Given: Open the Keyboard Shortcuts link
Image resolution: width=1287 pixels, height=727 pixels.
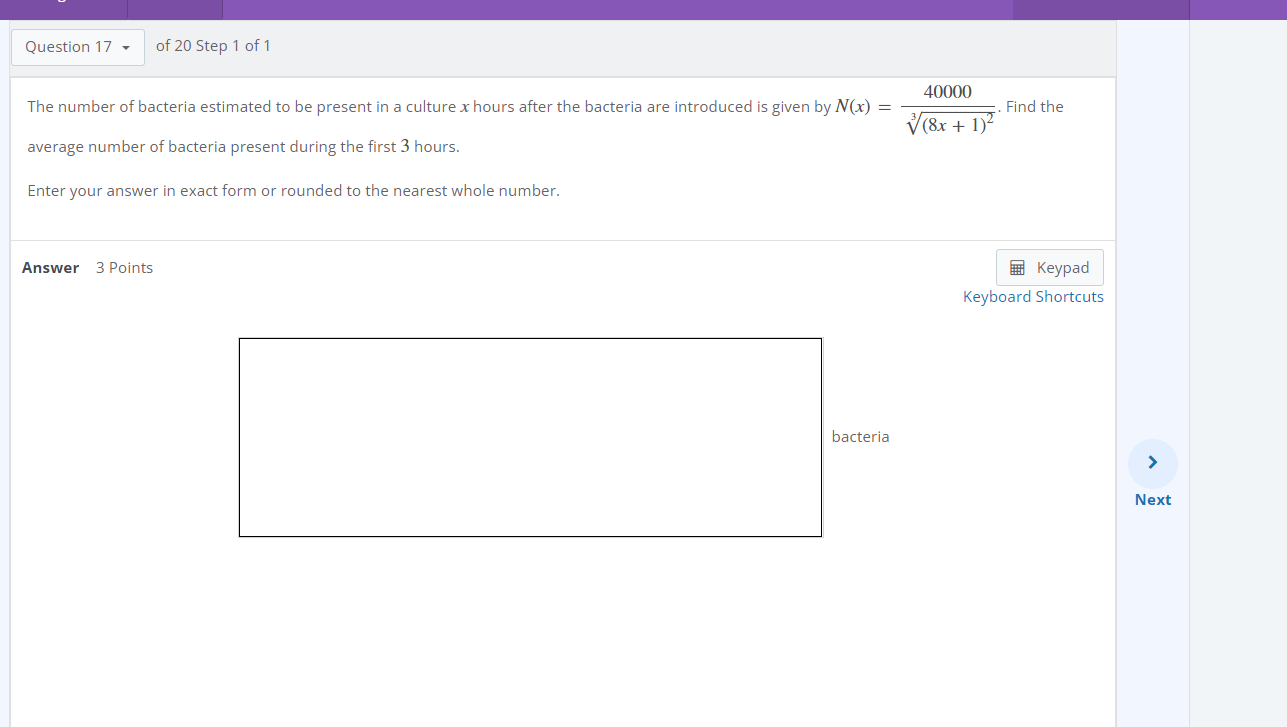Looking at the screenshot, I should [1033, 296].
